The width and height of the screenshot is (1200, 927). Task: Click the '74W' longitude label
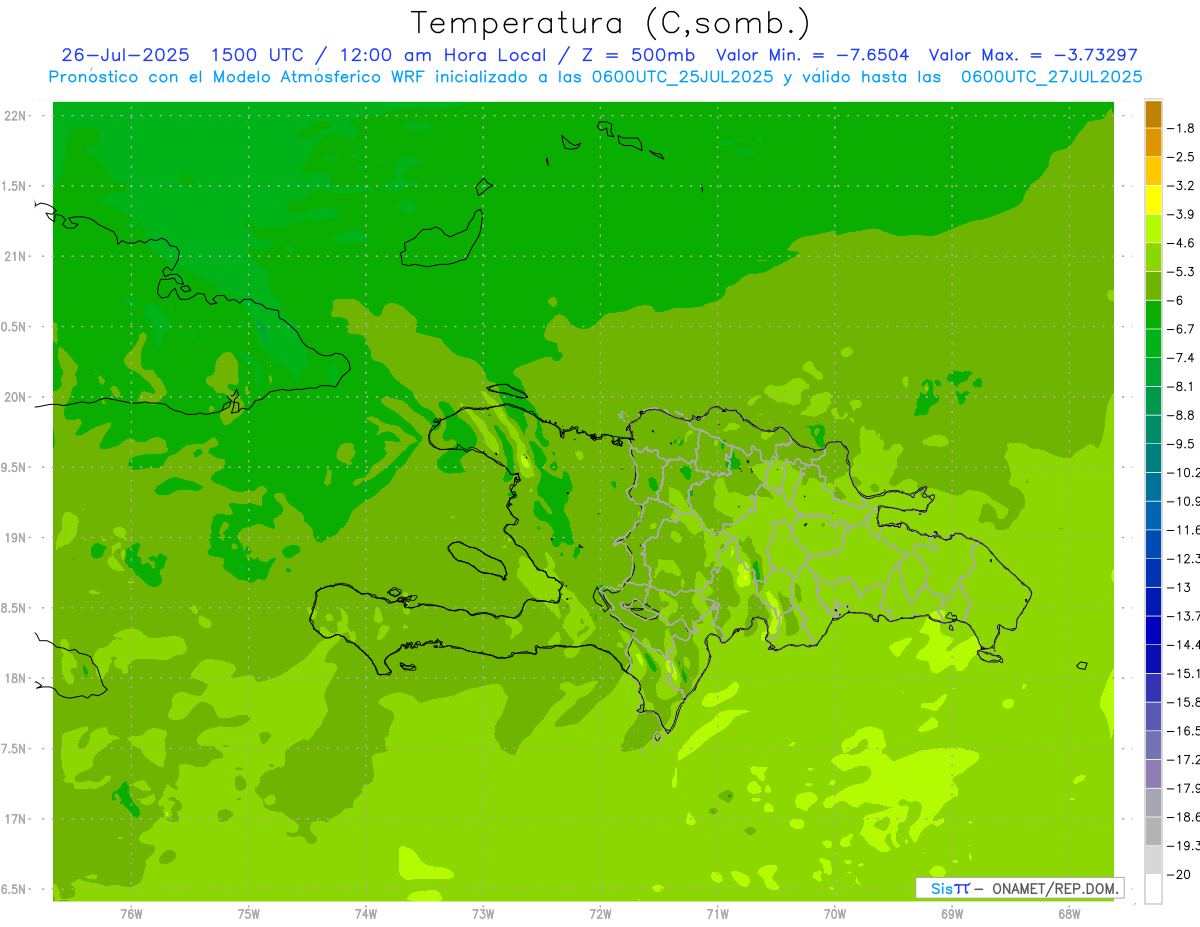pos(366,913)
